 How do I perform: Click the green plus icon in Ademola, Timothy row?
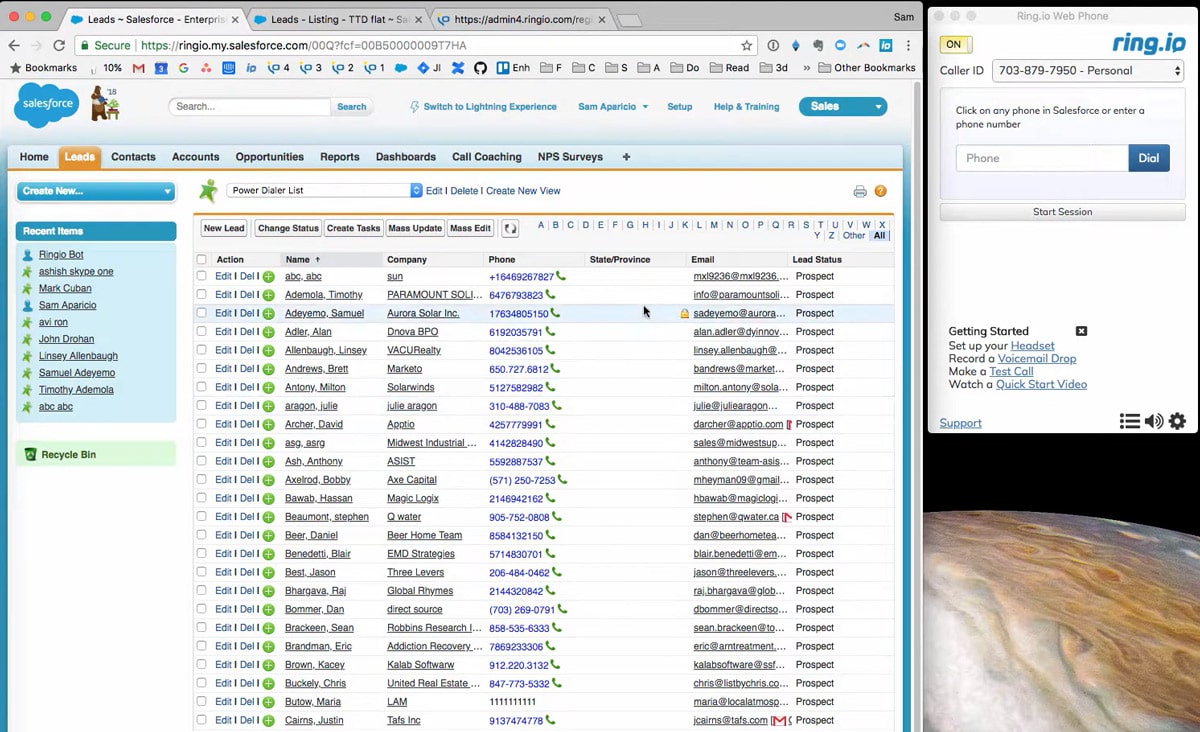click(268, 295)
